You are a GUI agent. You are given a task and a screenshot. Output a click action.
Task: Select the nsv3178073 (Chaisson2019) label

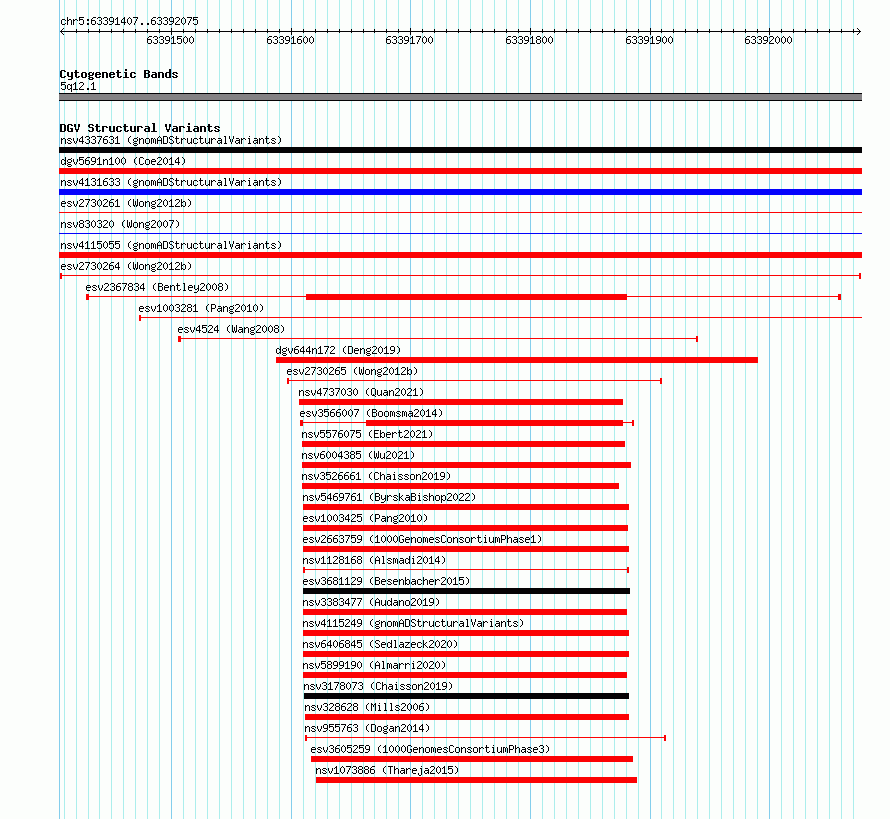[378, 686]
